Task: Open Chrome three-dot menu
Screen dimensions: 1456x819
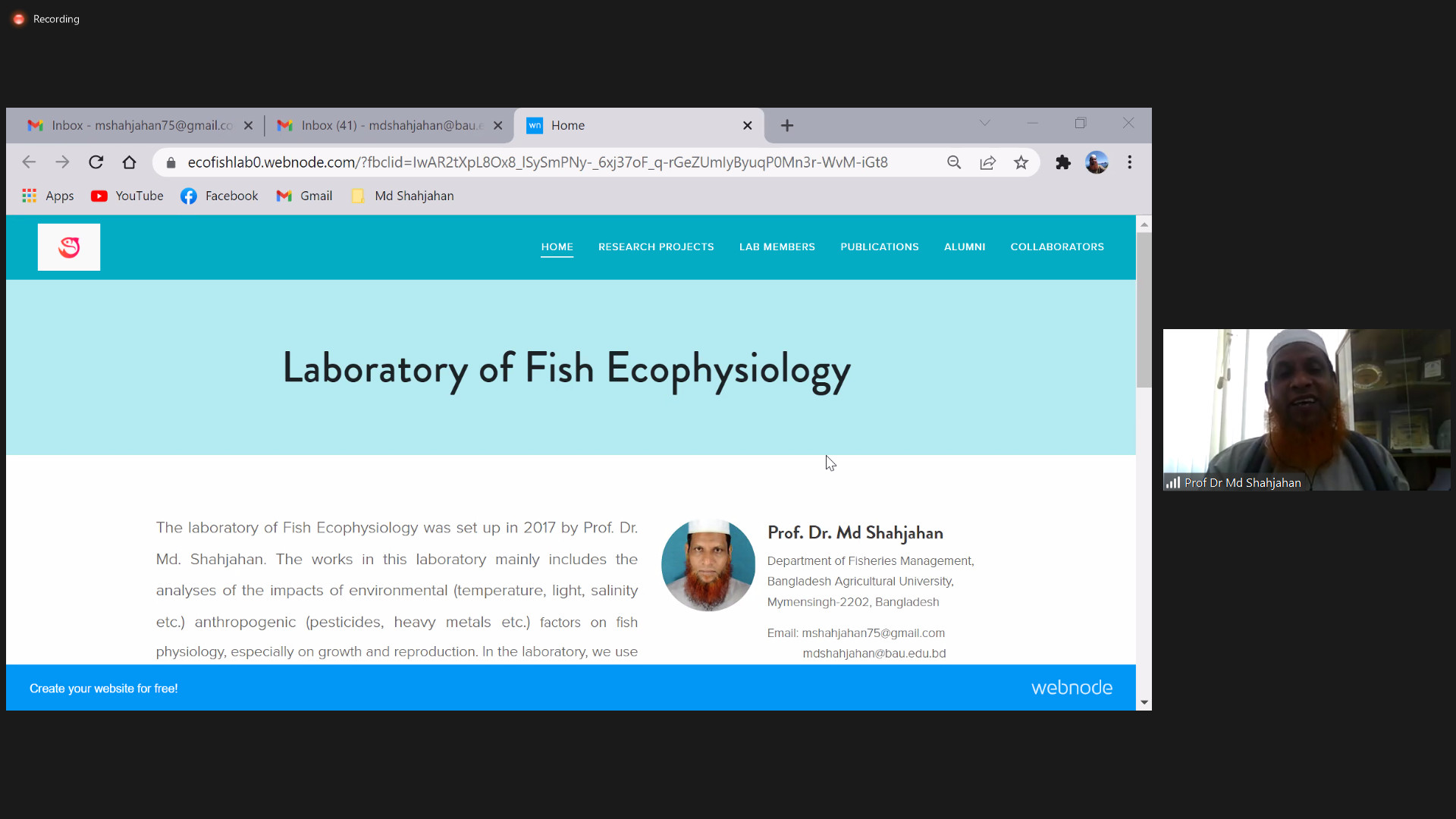Action: (x=1129, y=162)
